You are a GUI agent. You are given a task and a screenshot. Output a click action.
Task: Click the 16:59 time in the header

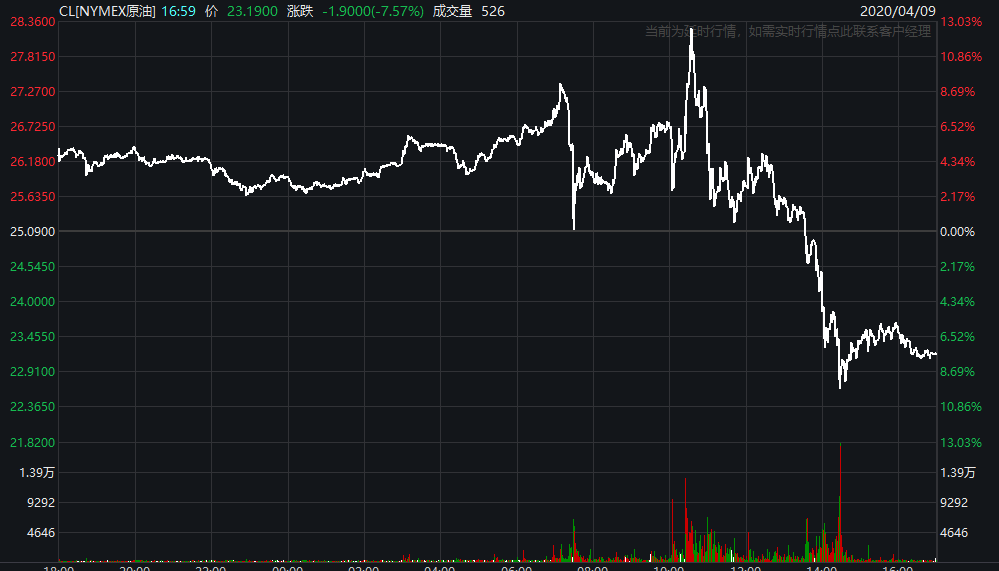(178, 11)
